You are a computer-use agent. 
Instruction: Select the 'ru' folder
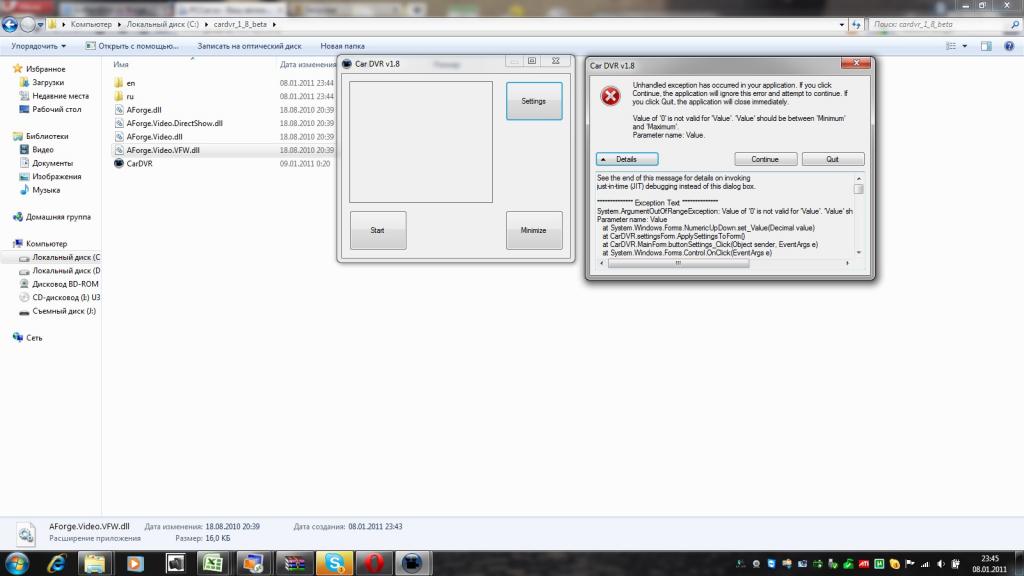(x=130, y=96)
